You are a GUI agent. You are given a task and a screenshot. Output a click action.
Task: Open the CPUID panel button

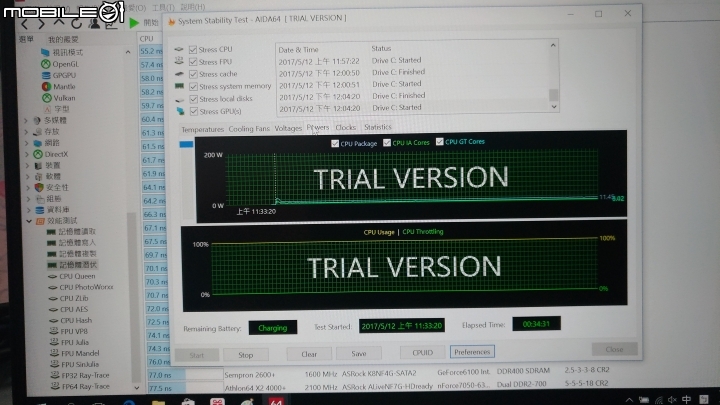point(422,352)
